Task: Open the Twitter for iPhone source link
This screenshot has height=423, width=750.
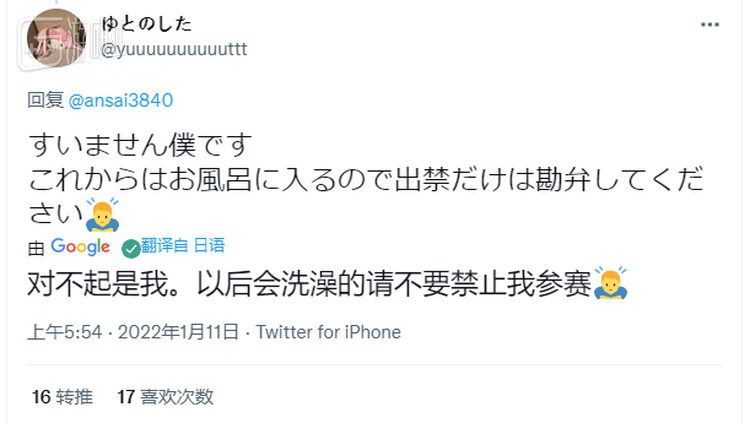Action: pos(328,332)
